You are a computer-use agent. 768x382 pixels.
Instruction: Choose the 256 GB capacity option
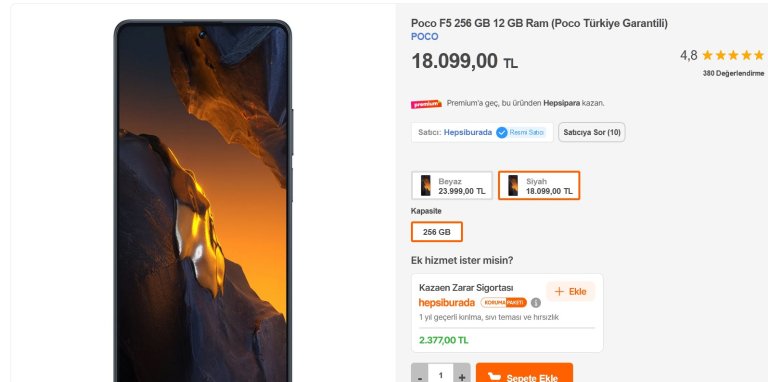(436, 232)
